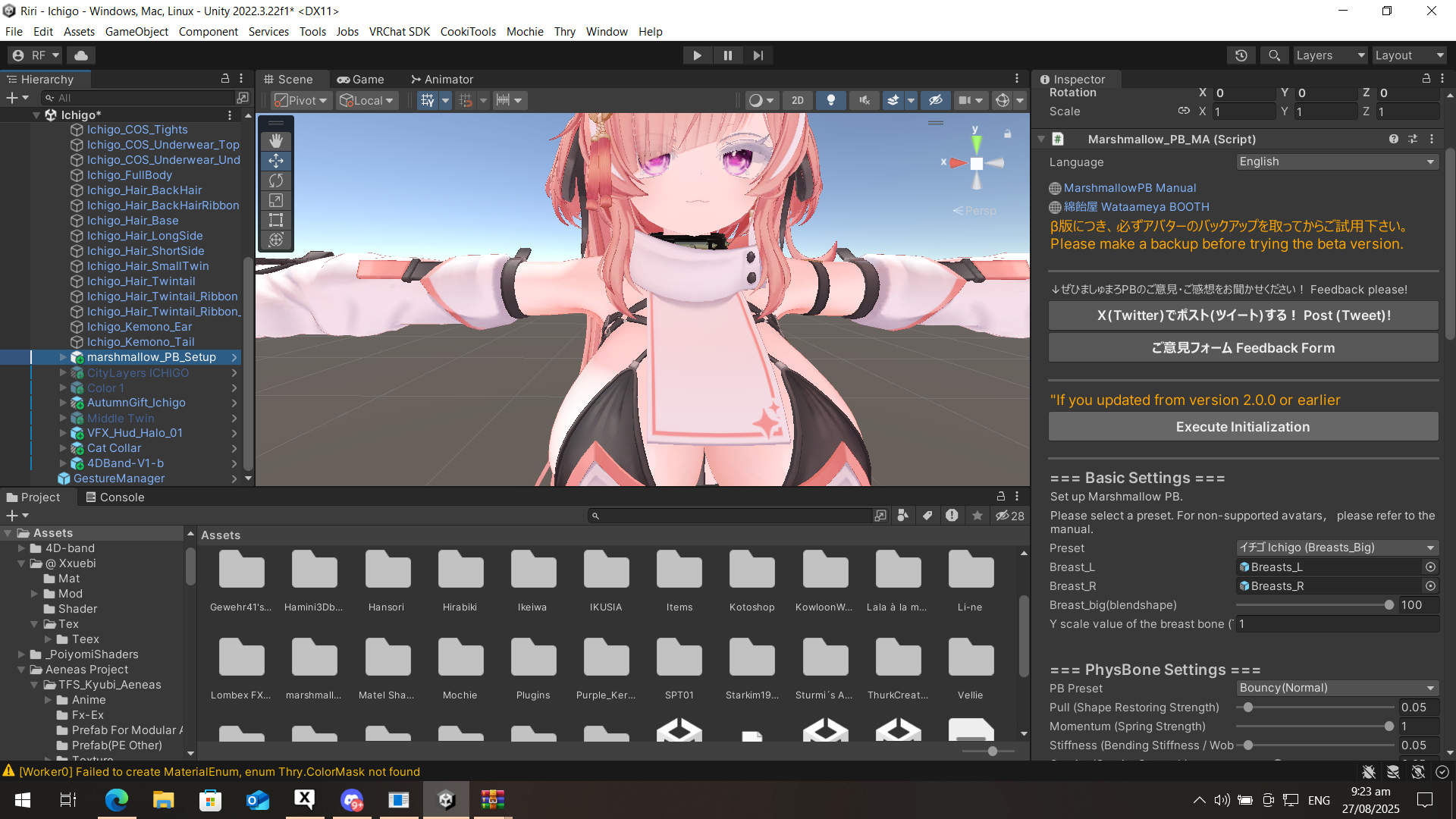Open the VRChat SDK menu
This screenshot has width=1456, height=819.
tap(400, 31)
